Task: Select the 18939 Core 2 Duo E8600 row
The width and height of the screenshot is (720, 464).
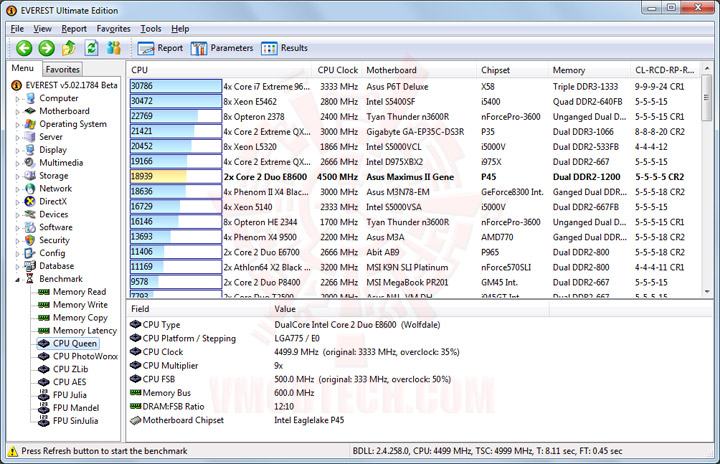Action: [x=413, y=177]
